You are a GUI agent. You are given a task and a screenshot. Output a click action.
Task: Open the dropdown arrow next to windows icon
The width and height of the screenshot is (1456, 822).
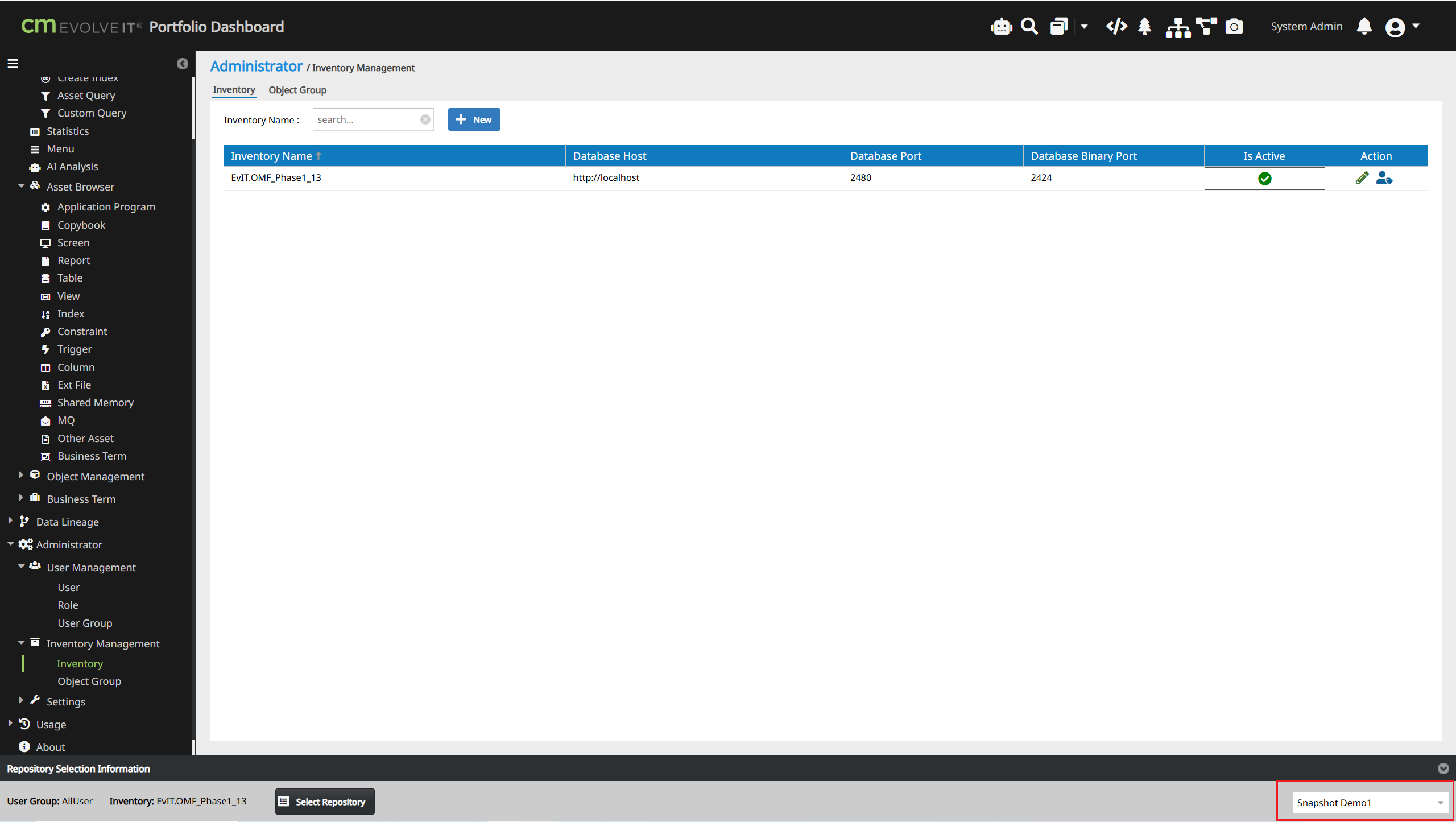tap(1085, 27)
